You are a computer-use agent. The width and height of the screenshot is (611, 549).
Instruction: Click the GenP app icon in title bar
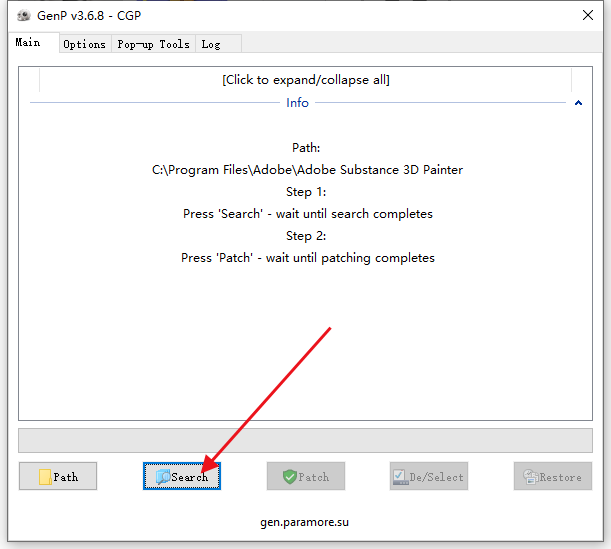[24, 16]
